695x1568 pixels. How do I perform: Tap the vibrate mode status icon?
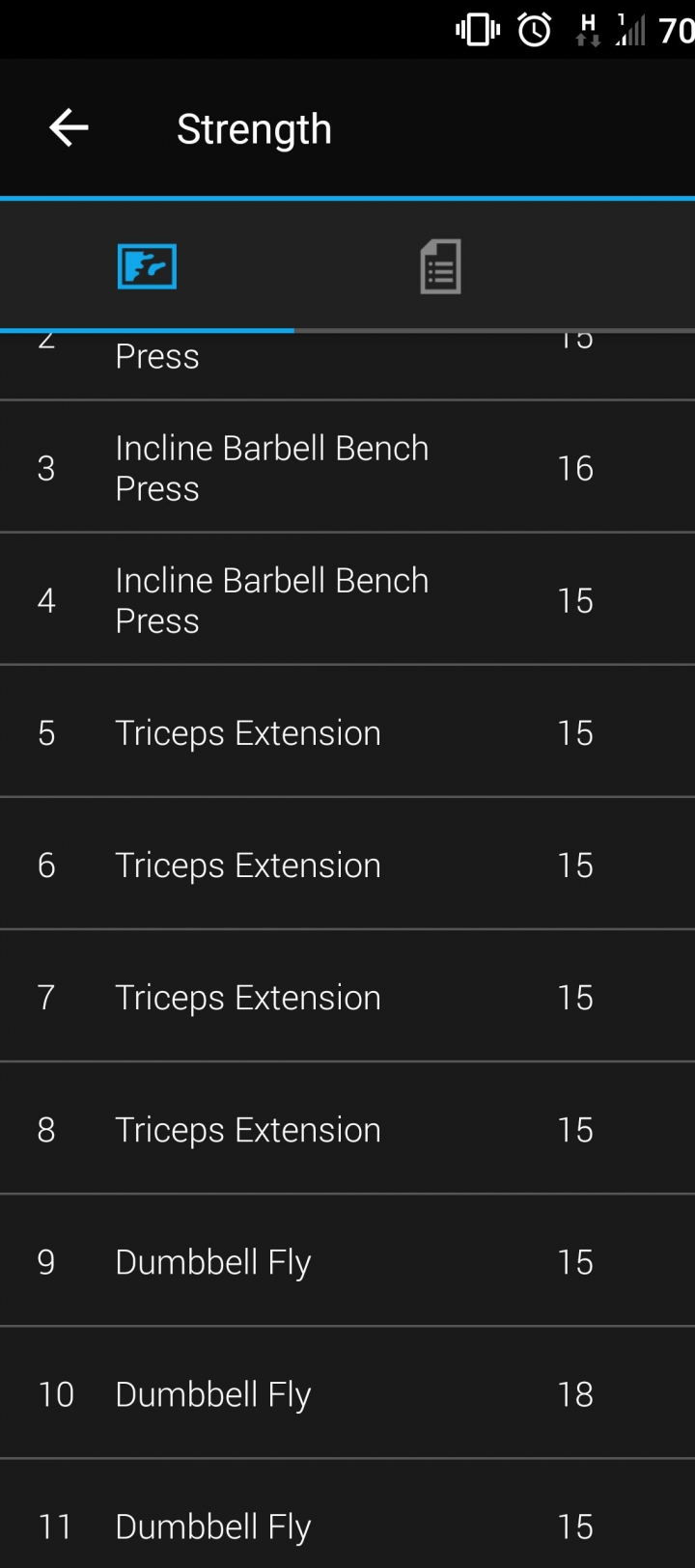tap(478, 30)
